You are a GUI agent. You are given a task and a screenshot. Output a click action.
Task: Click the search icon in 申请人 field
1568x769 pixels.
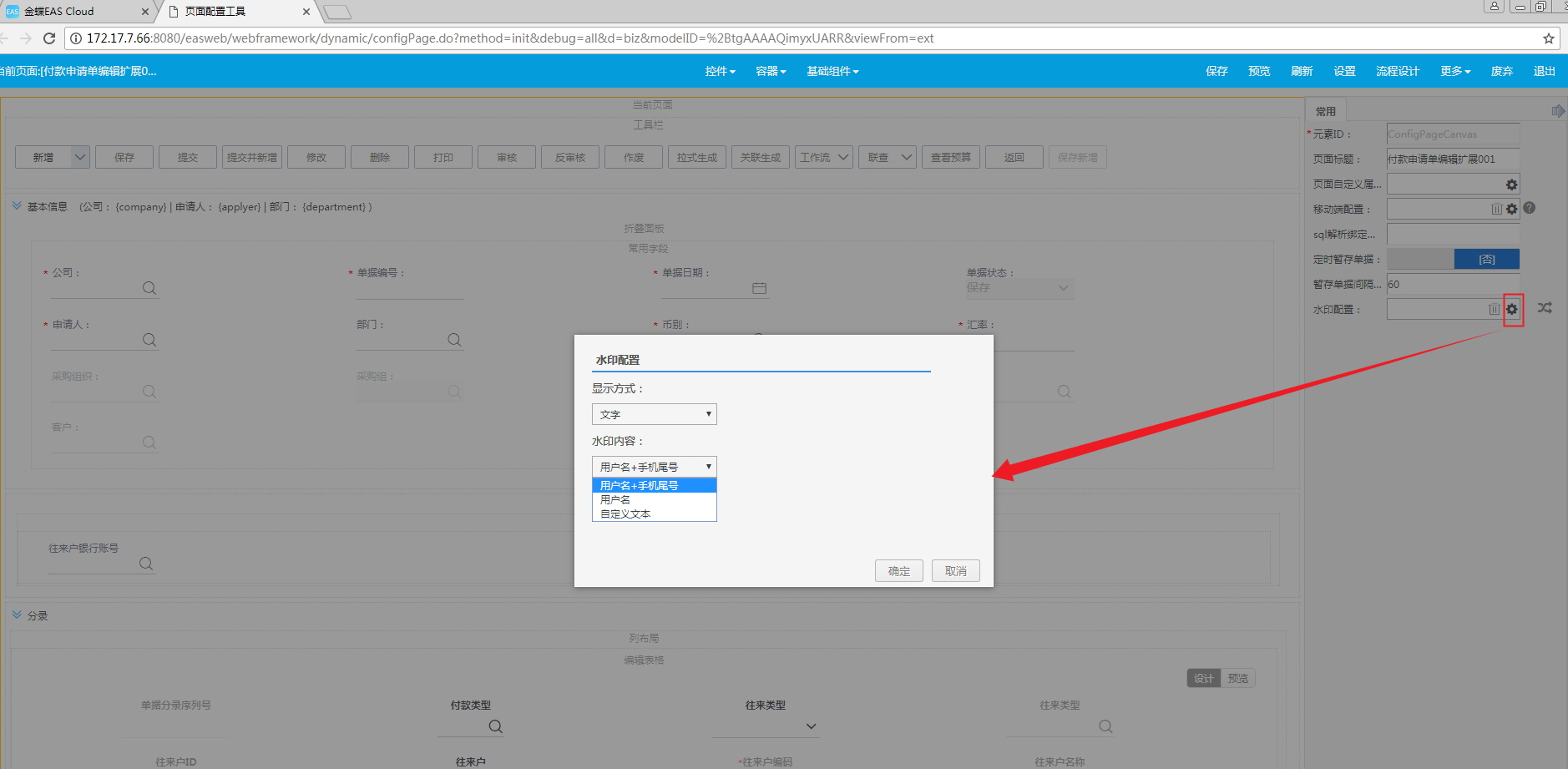click(149, 340)
